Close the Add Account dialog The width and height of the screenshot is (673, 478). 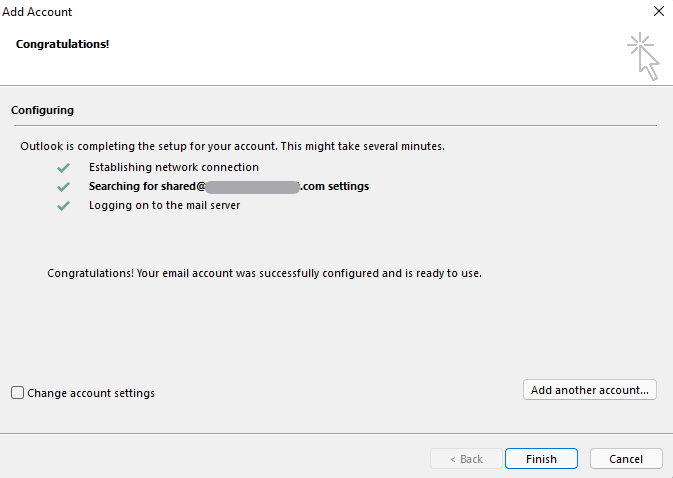658,11
